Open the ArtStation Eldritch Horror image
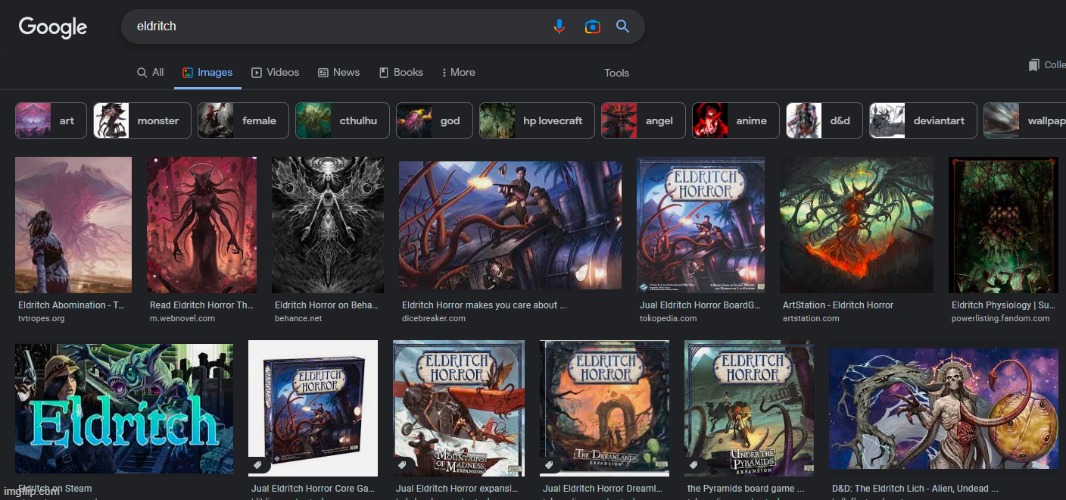The image size is (1066, 500). point(856,225)
